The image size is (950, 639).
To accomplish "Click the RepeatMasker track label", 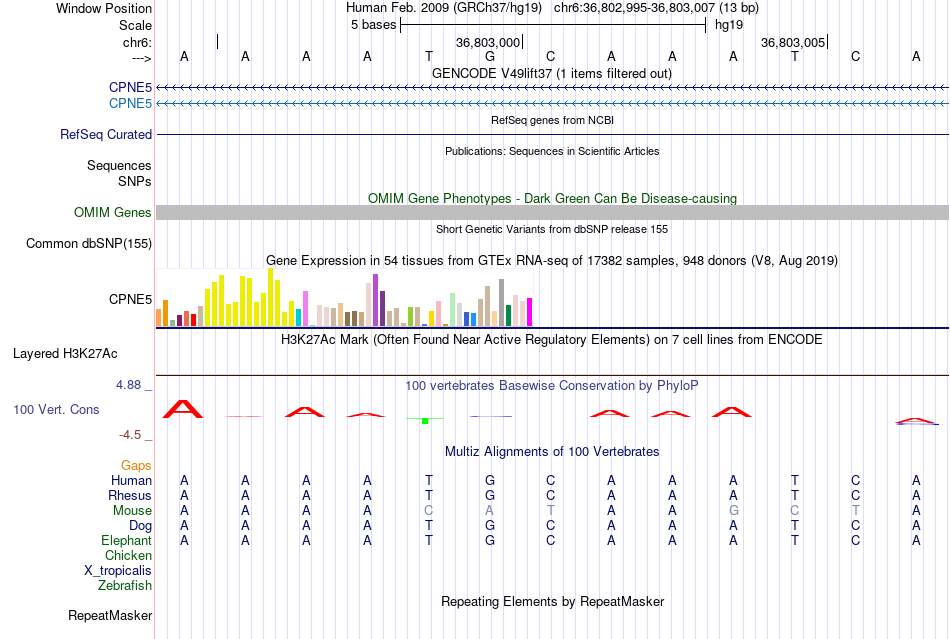I will coord(110,615).
